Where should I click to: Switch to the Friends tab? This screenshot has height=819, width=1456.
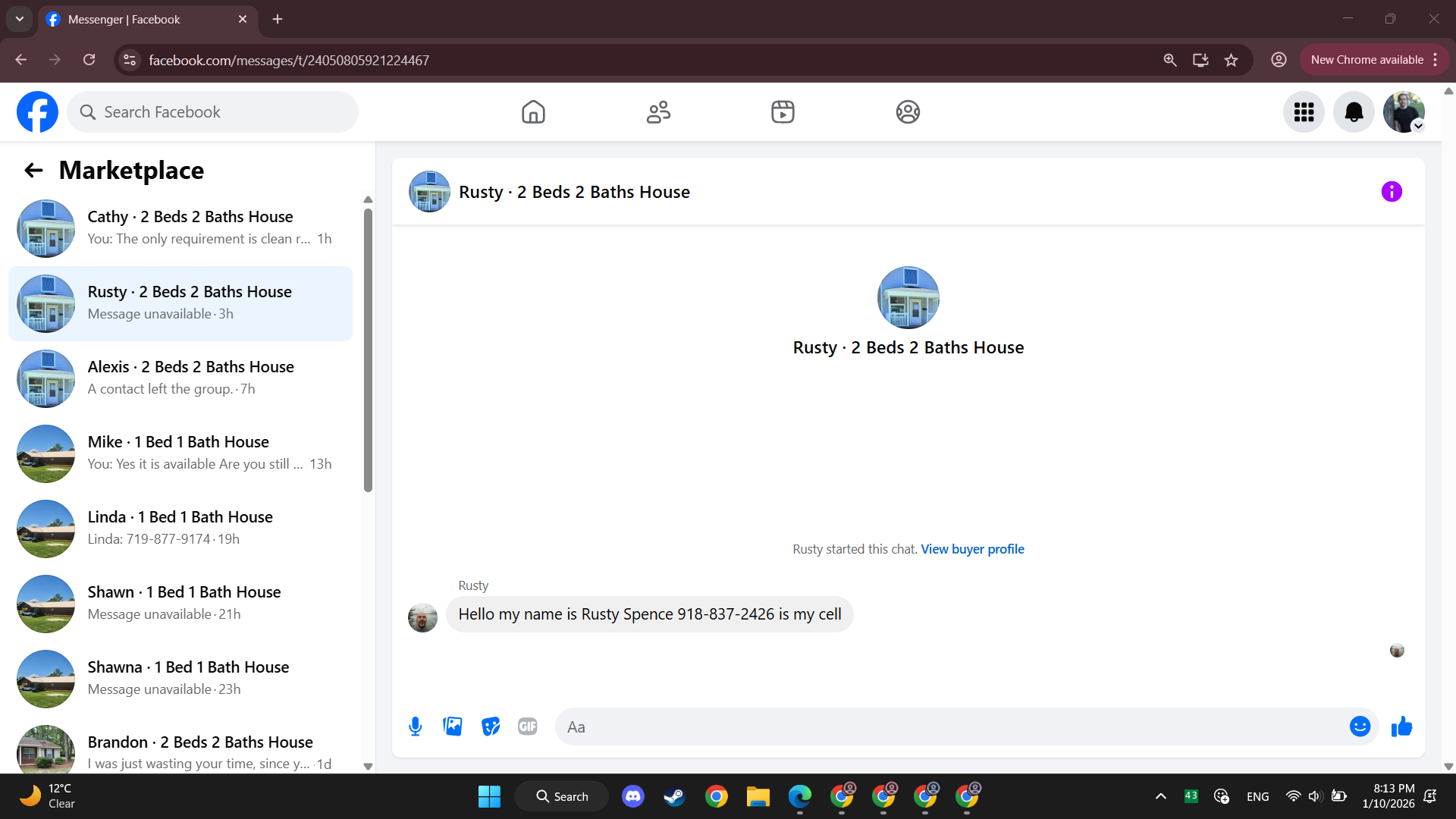658,112
